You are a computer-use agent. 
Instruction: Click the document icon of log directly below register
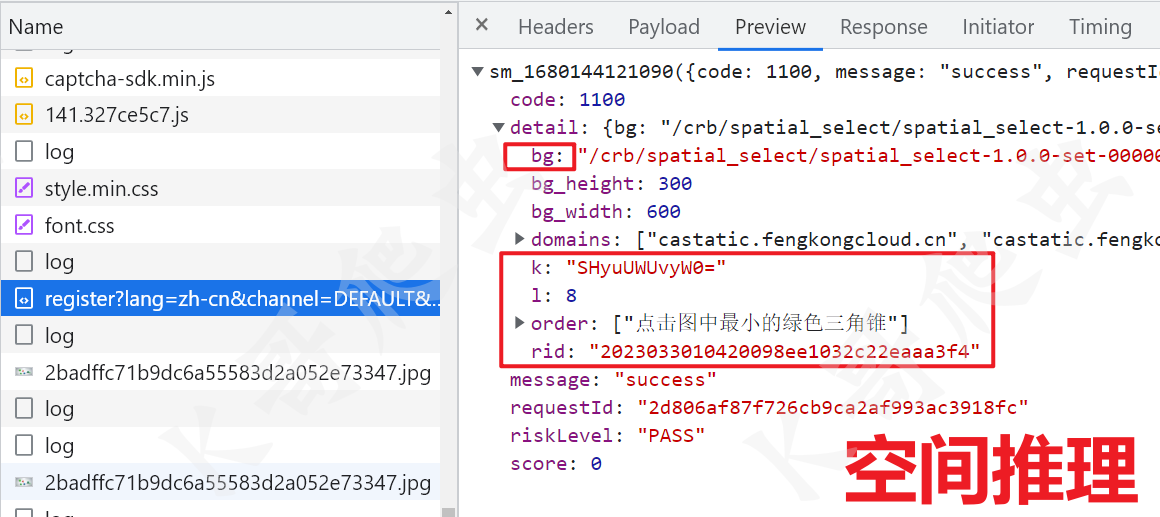(x=24, y=336)
